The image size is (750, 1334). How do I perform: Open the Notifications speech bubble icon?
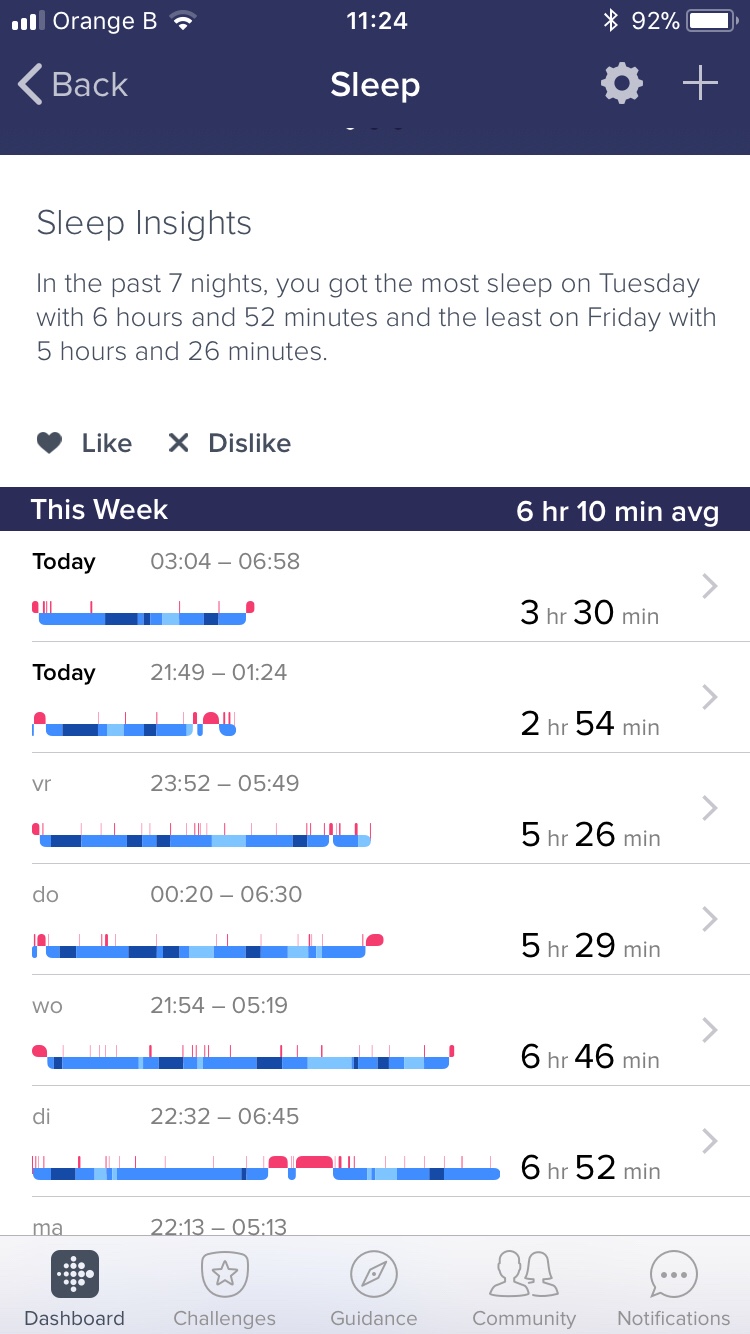coord(673,1274)
